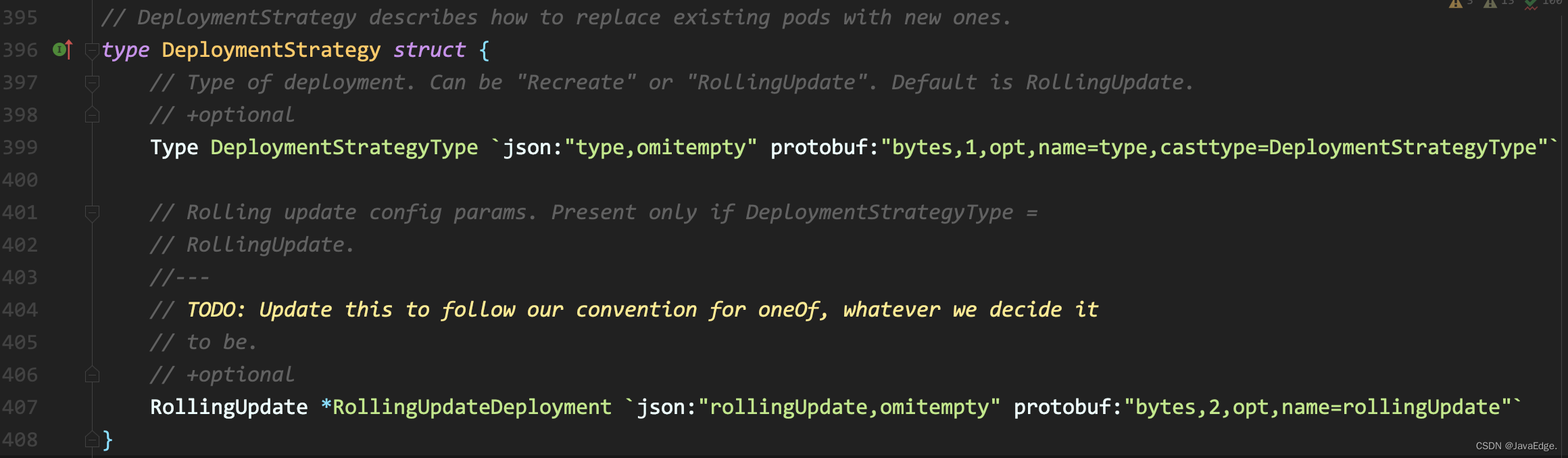Click the TODO comment on line 404
Viewport: 1568px width, 458px height.
pyautogui.click(x=642, y=310)
